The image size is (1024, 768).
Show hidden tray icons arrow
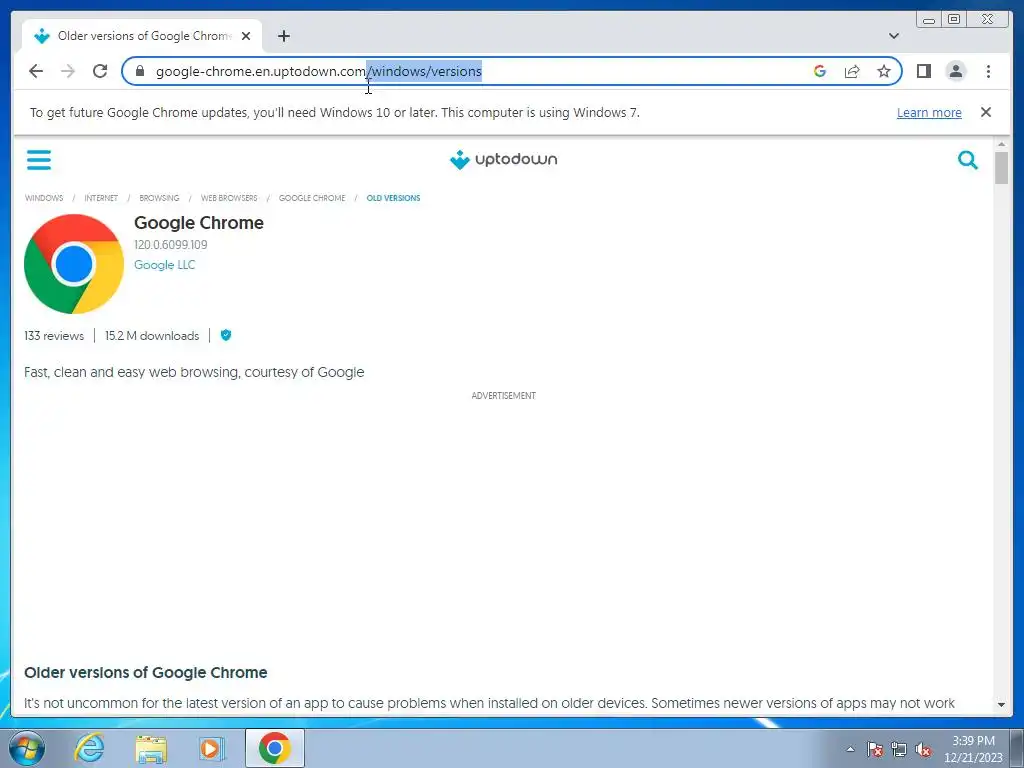[x=850, y=749]
